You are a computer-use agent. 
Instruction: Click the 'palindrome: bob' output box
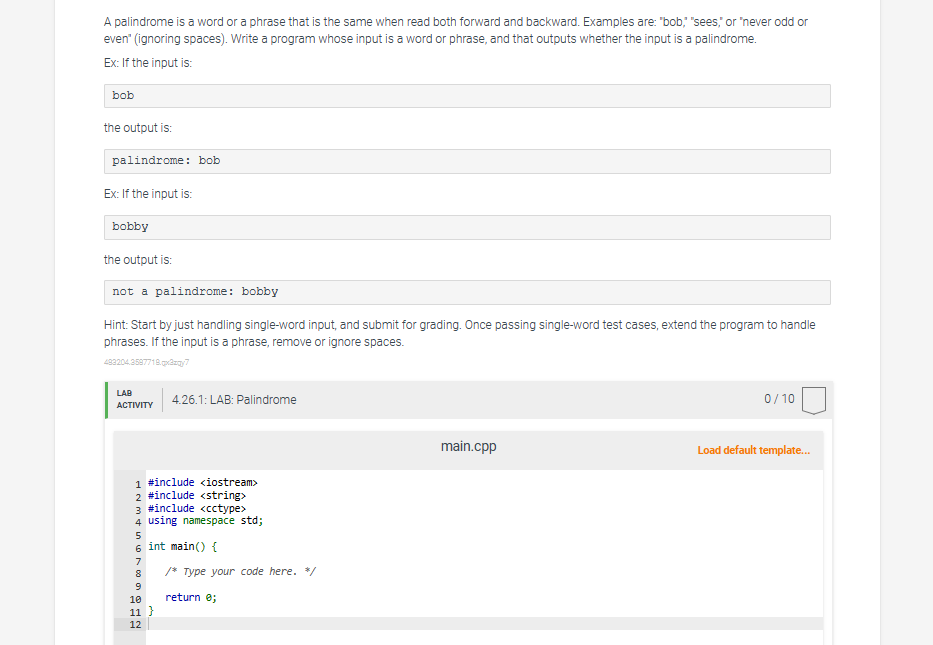tap(467, 161)
